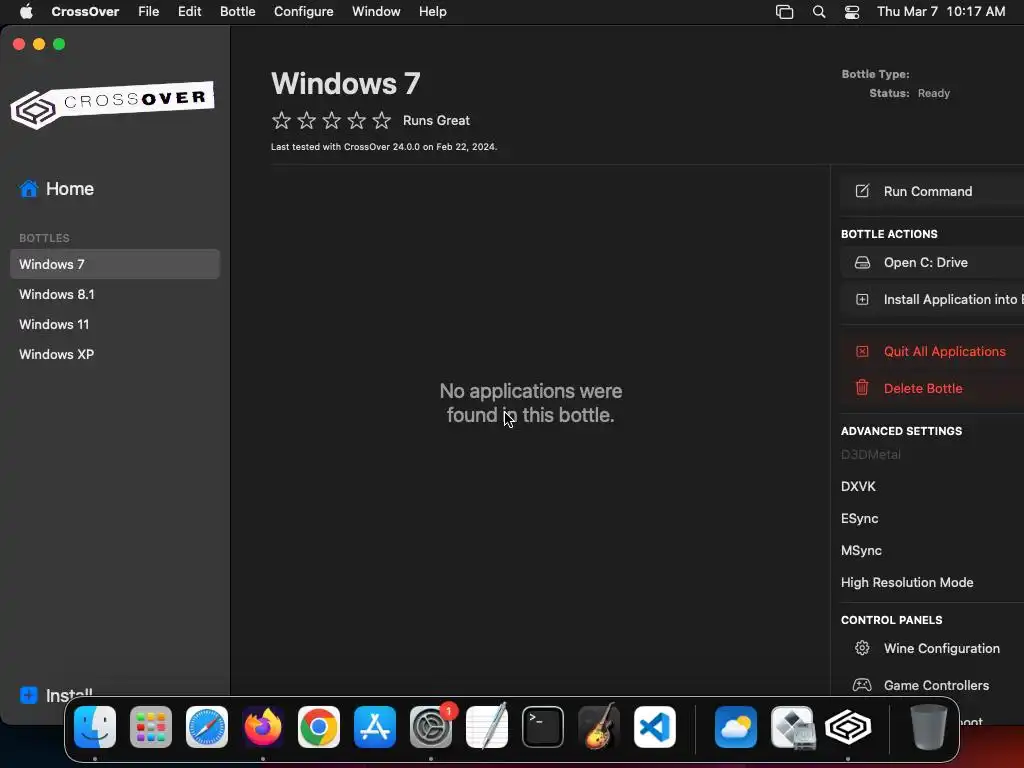Viewport: 1024px width, 768px height.
Task: Select the Windows 8.1 bottle
Action: (x=115, y=294)
